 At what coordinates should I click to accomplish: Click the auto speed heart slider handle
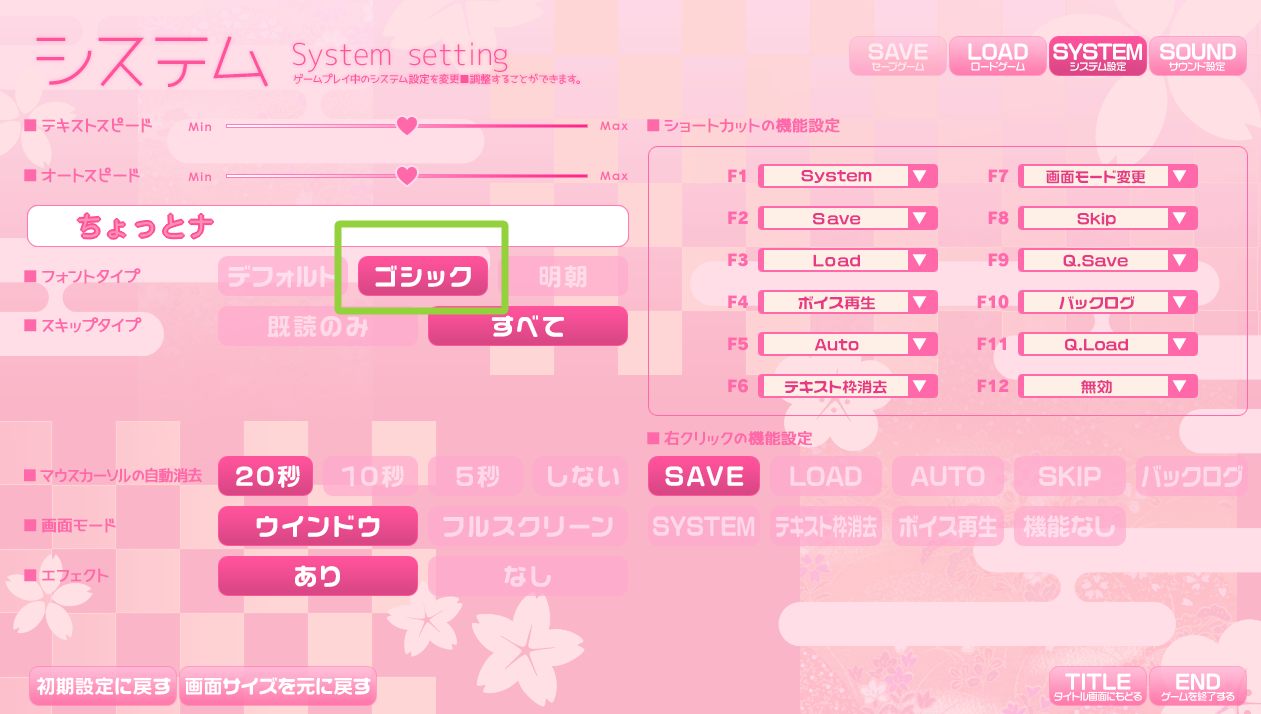406,176
